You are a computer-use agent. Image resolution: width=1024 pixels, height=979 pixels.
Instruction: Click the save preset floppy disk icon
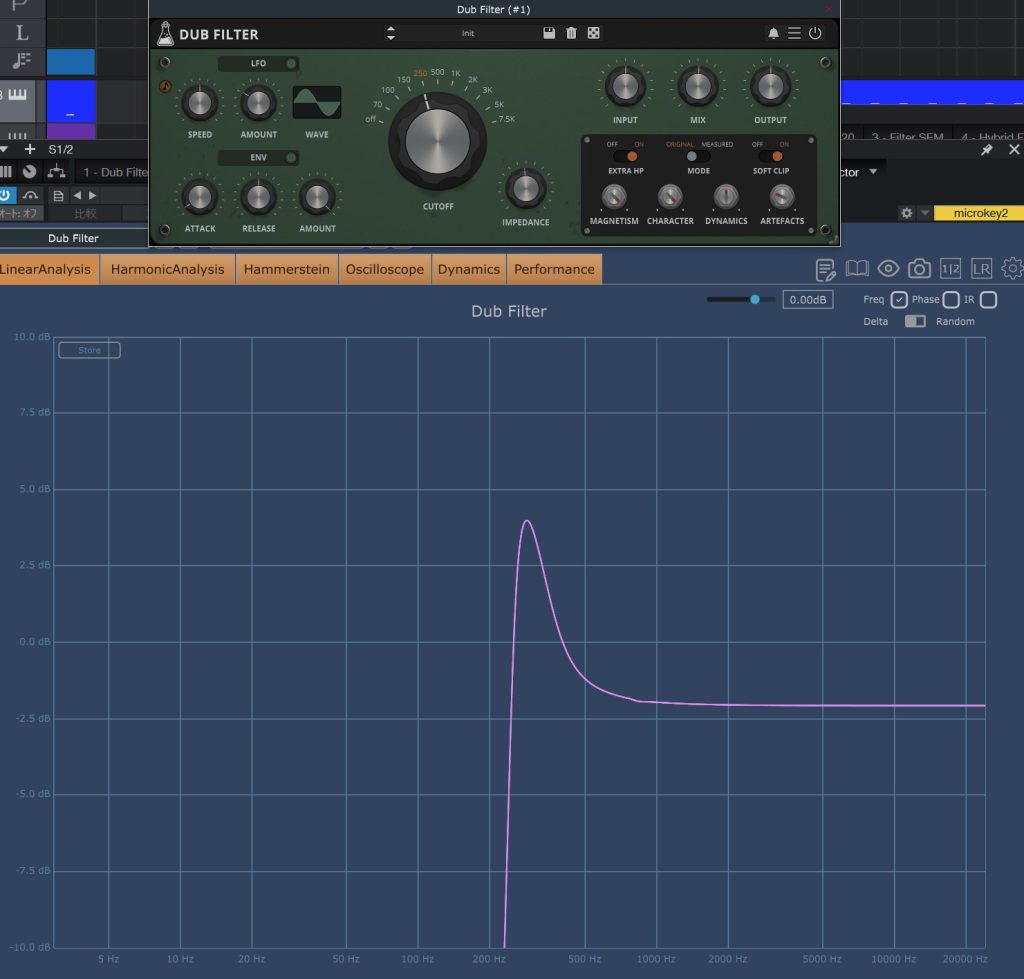click(x=549, y=33)
